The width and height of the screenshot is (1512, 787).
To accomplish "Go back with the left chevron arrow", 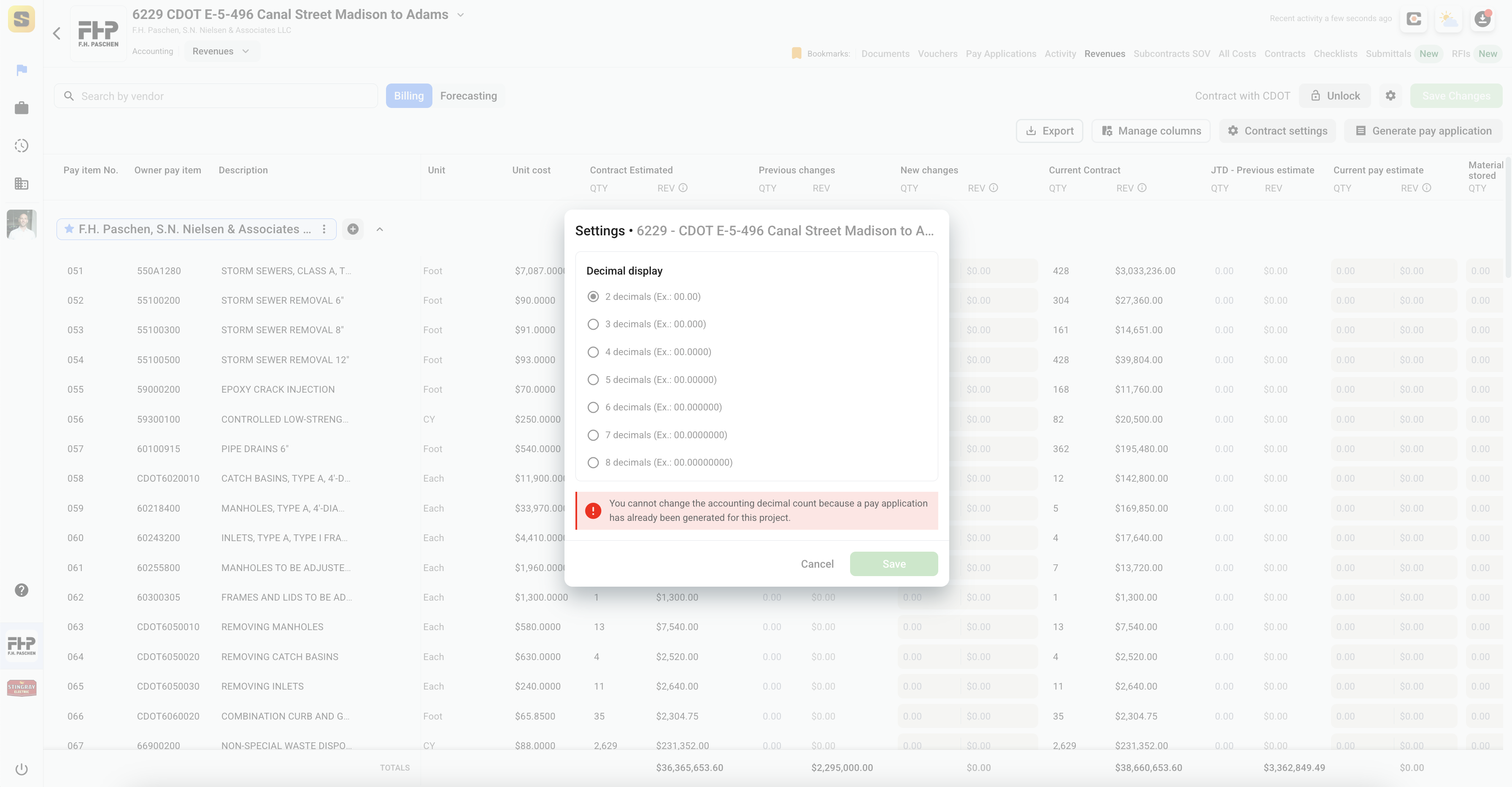I will point(57,33).
